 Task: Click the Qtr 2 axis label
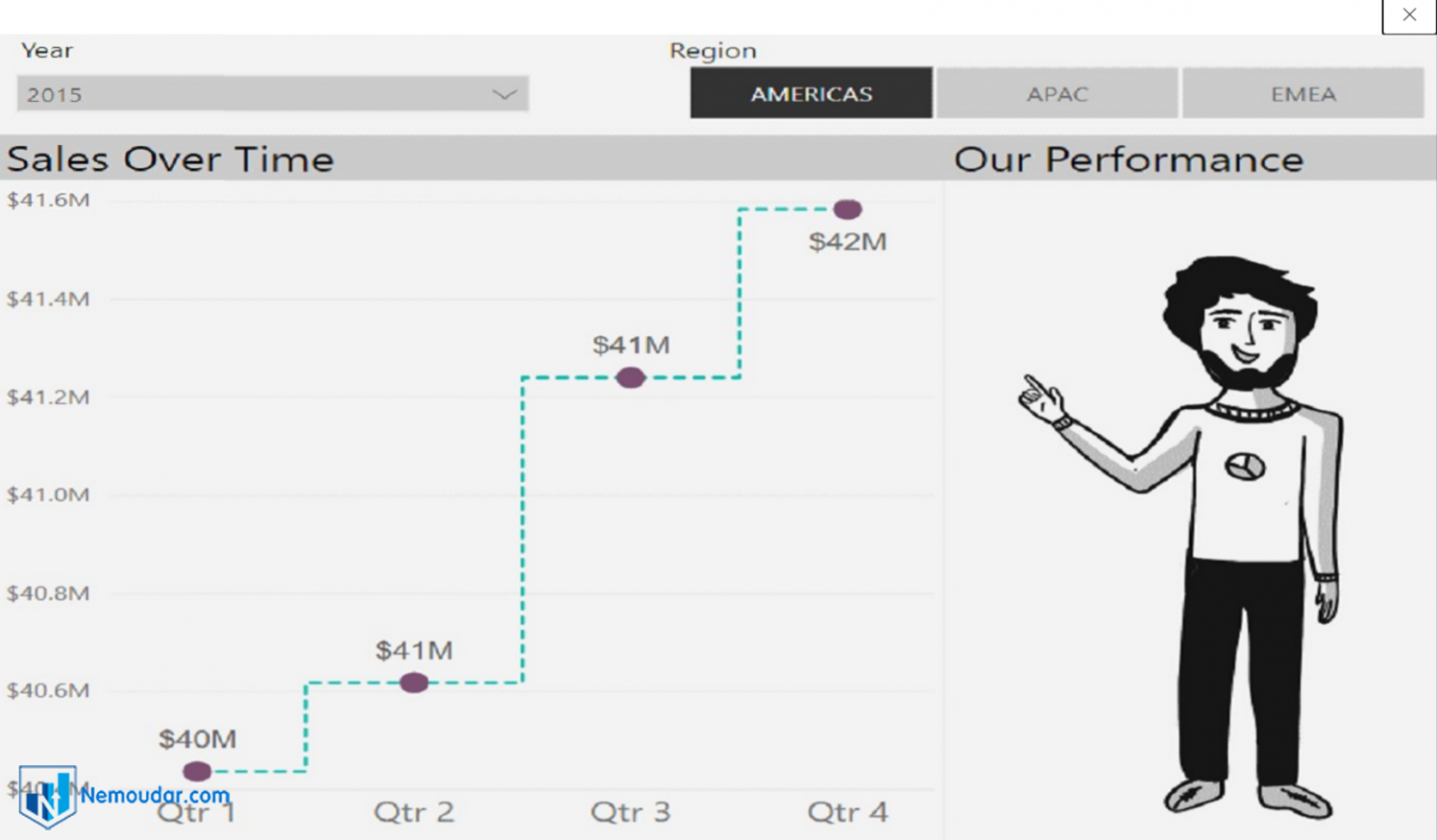click(414, 812)
